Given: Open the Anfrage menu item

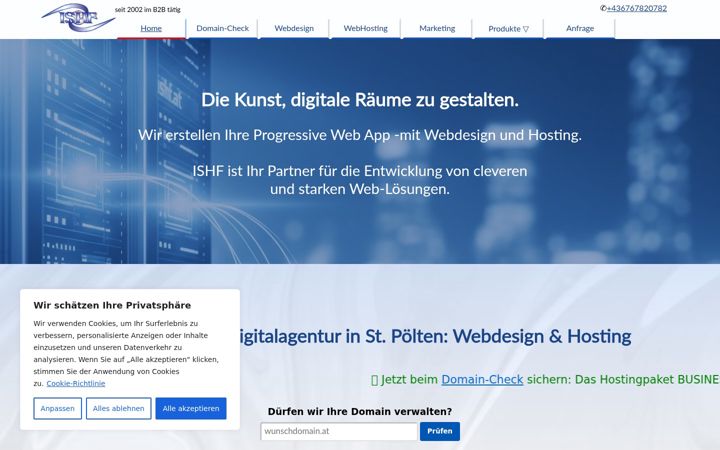Looking at the screenshot, I should [x=580, y=28].
